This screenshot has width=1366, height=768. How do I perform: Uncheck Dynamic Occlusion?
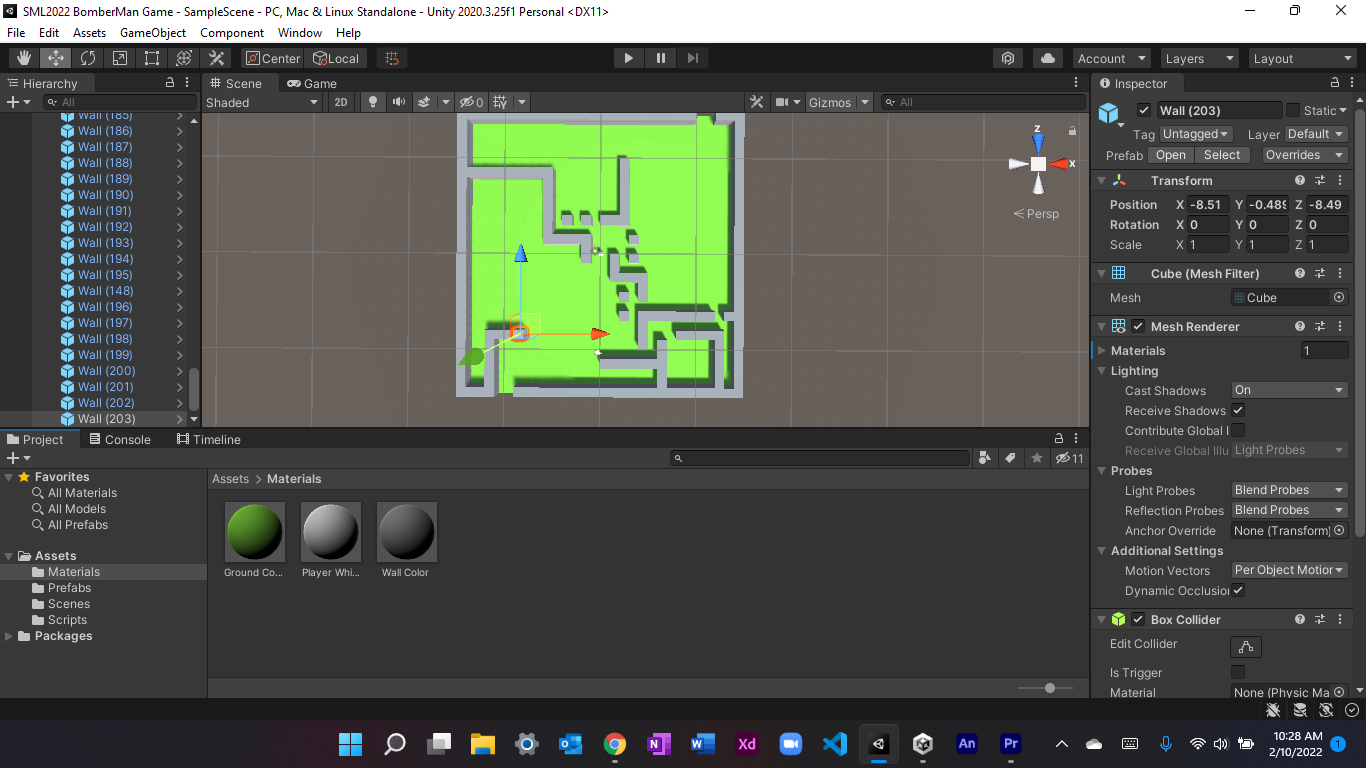point(1238,590)
